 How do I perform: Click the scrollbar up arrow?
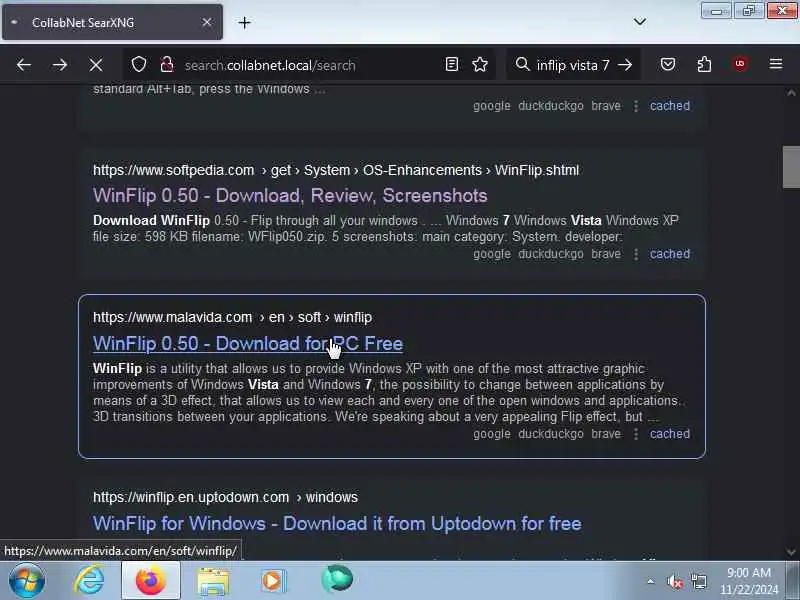791,93
